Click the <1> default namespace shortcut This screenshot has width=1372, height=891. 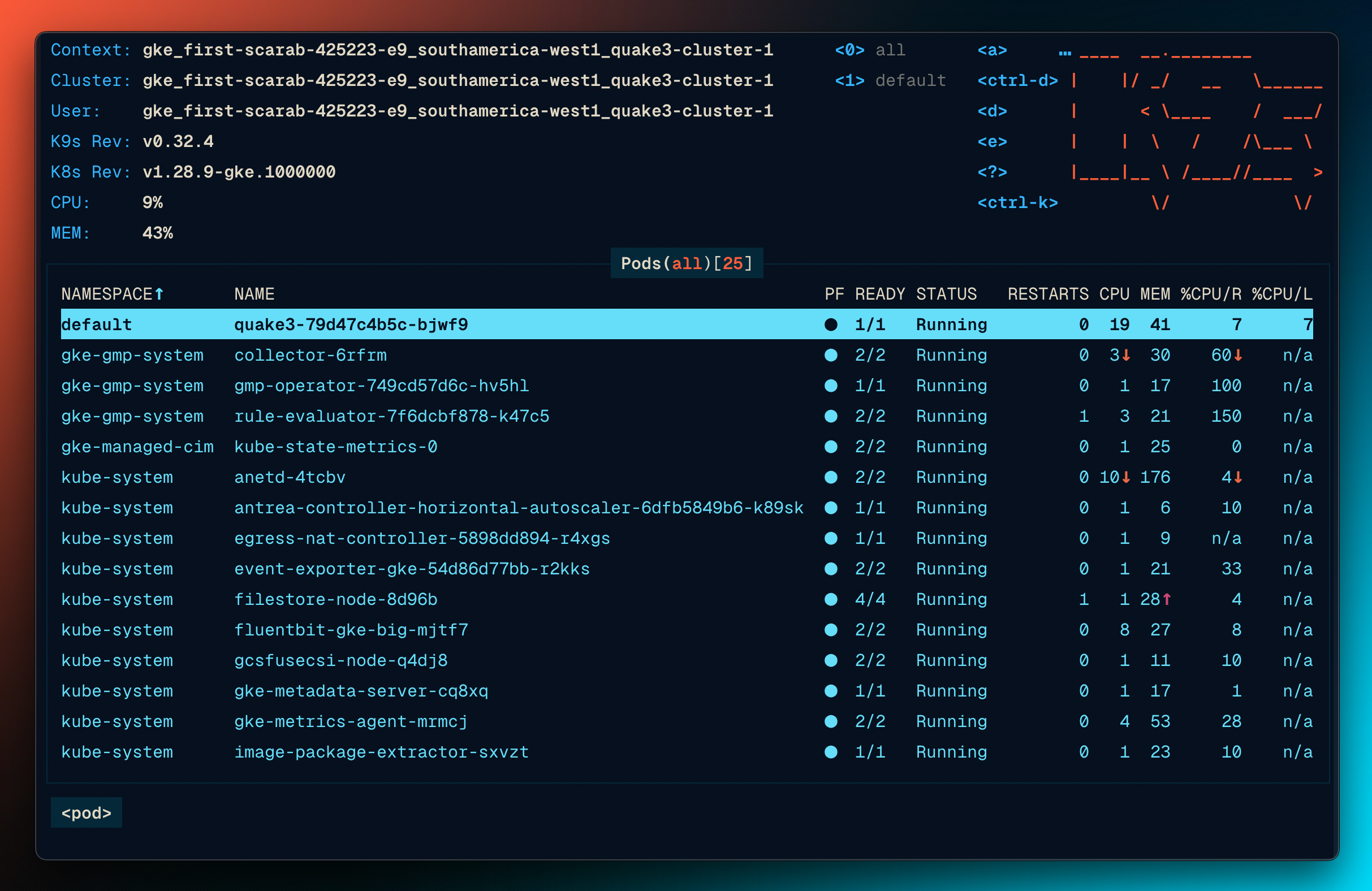890,81
